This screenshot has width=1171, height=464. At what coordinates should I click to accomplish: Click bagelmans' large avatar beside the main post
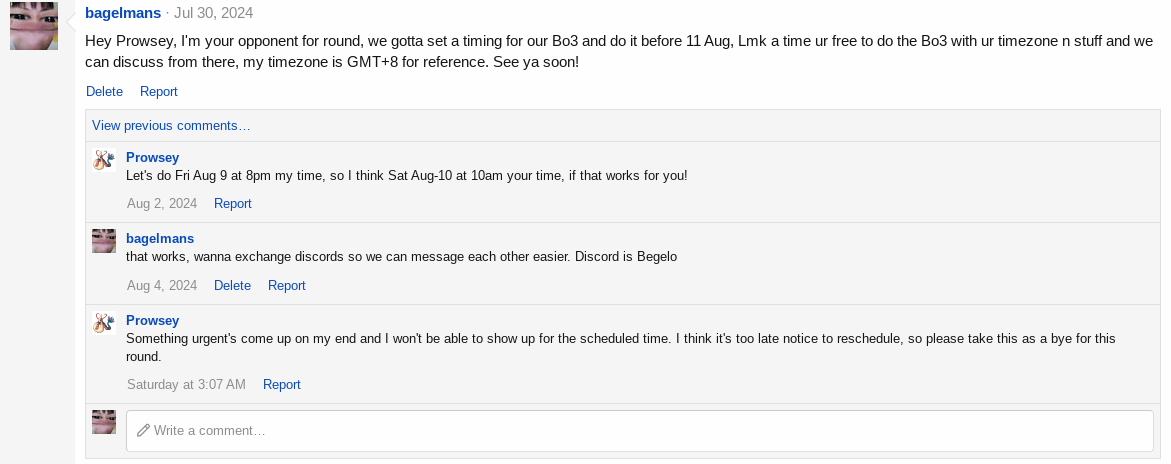[34, 26]
